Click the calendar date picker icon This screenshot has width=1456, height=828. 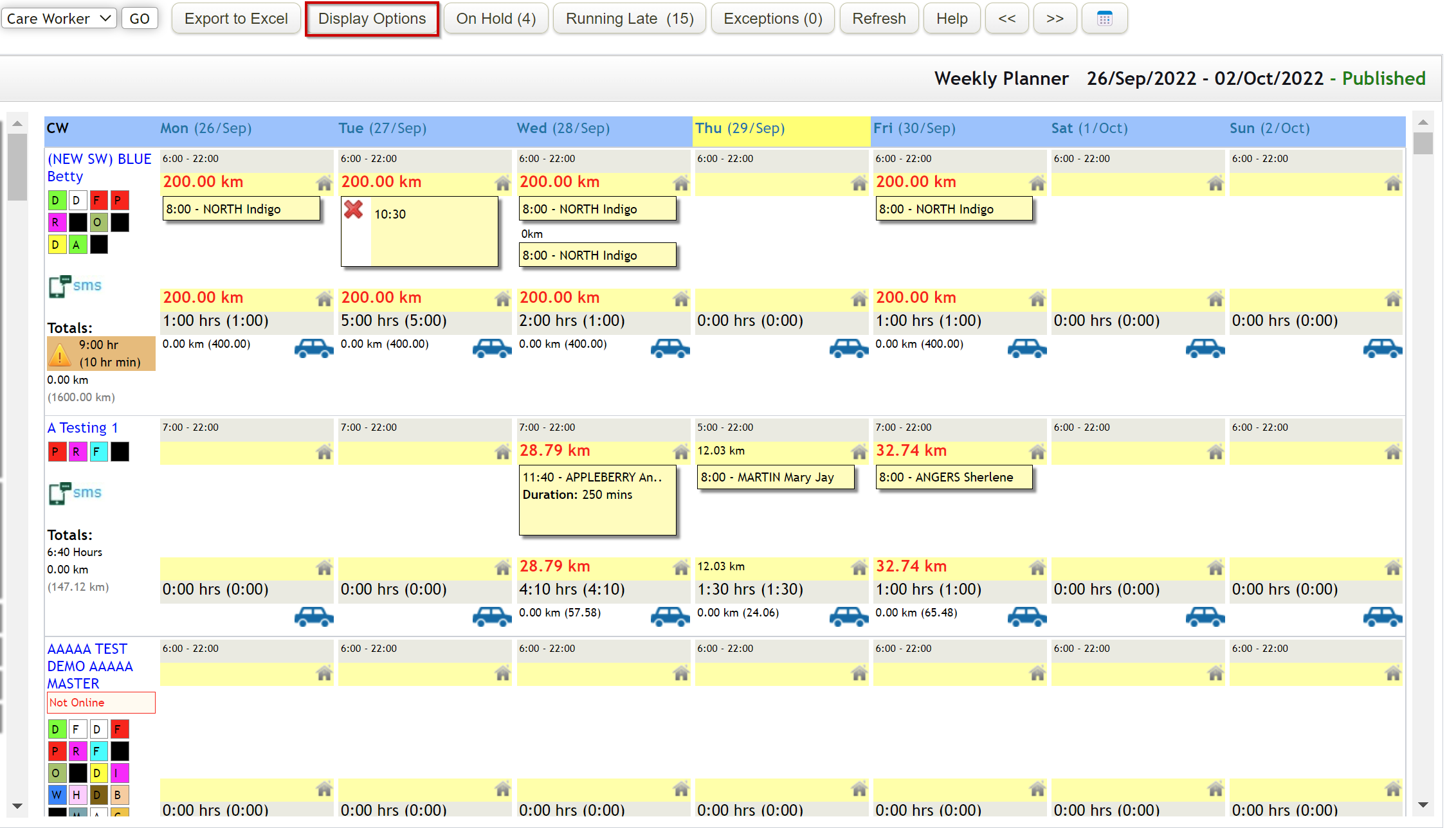(1104, 19)
